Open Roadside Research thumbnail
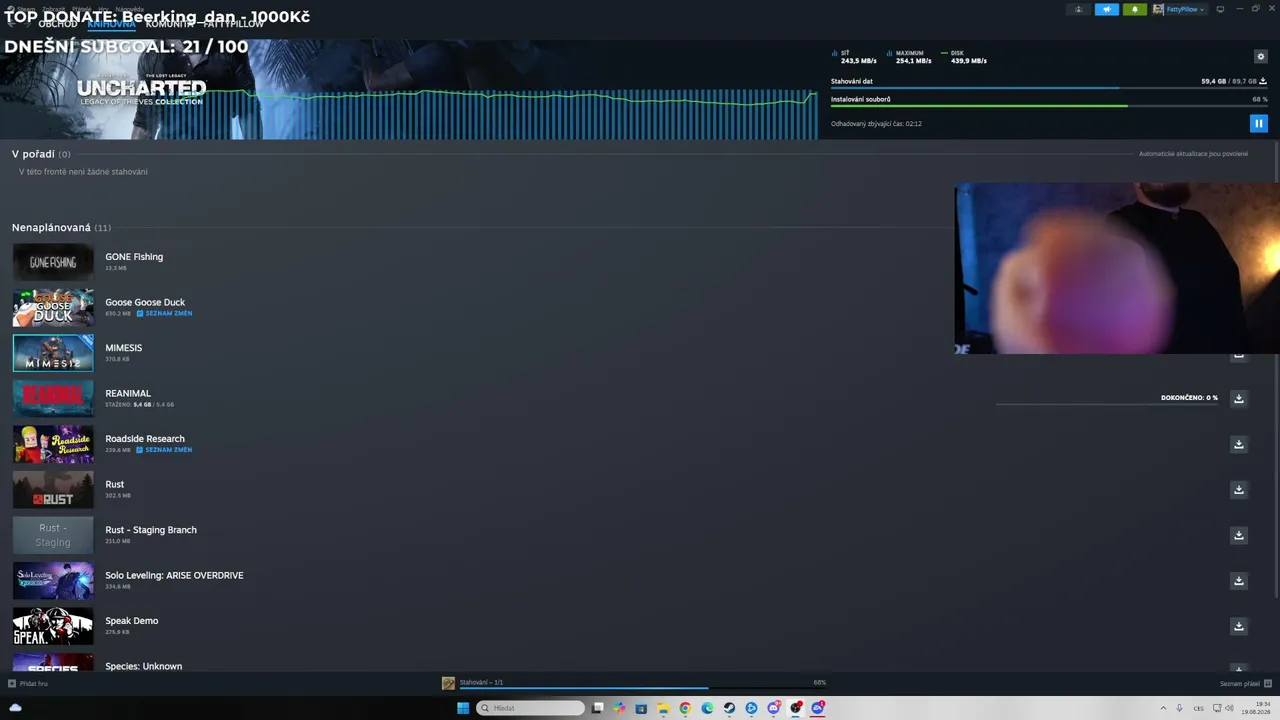 [53, 444]
